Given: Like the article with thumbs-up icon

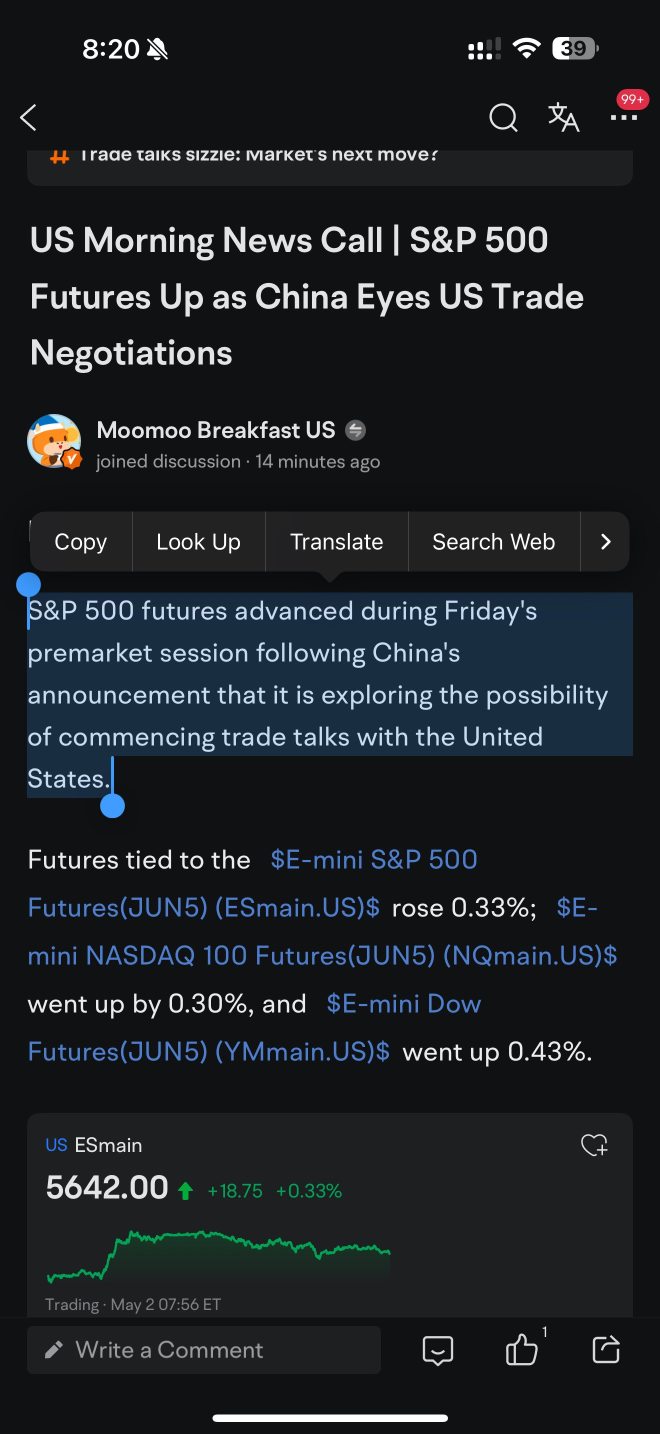Looking at the screenshot, I should (522, 1350).
